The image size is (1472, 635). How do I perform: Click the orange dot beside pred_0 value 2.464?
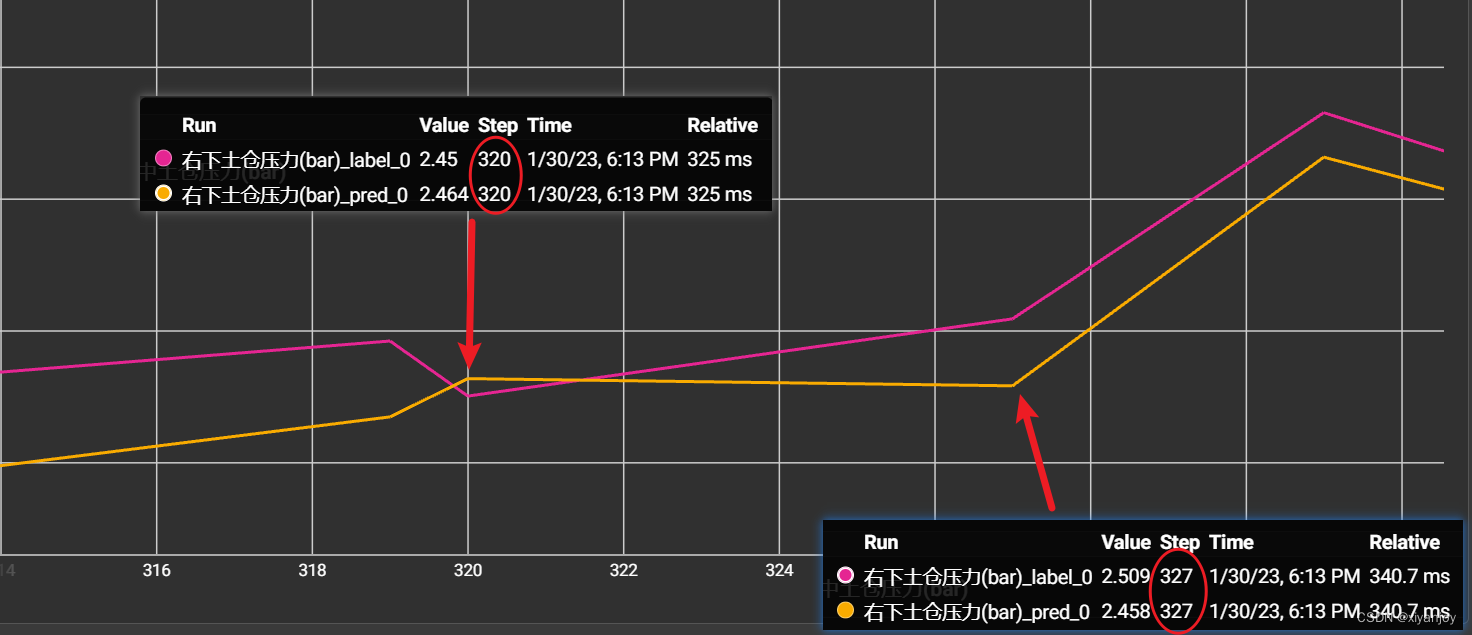click(x=164, y=193)
